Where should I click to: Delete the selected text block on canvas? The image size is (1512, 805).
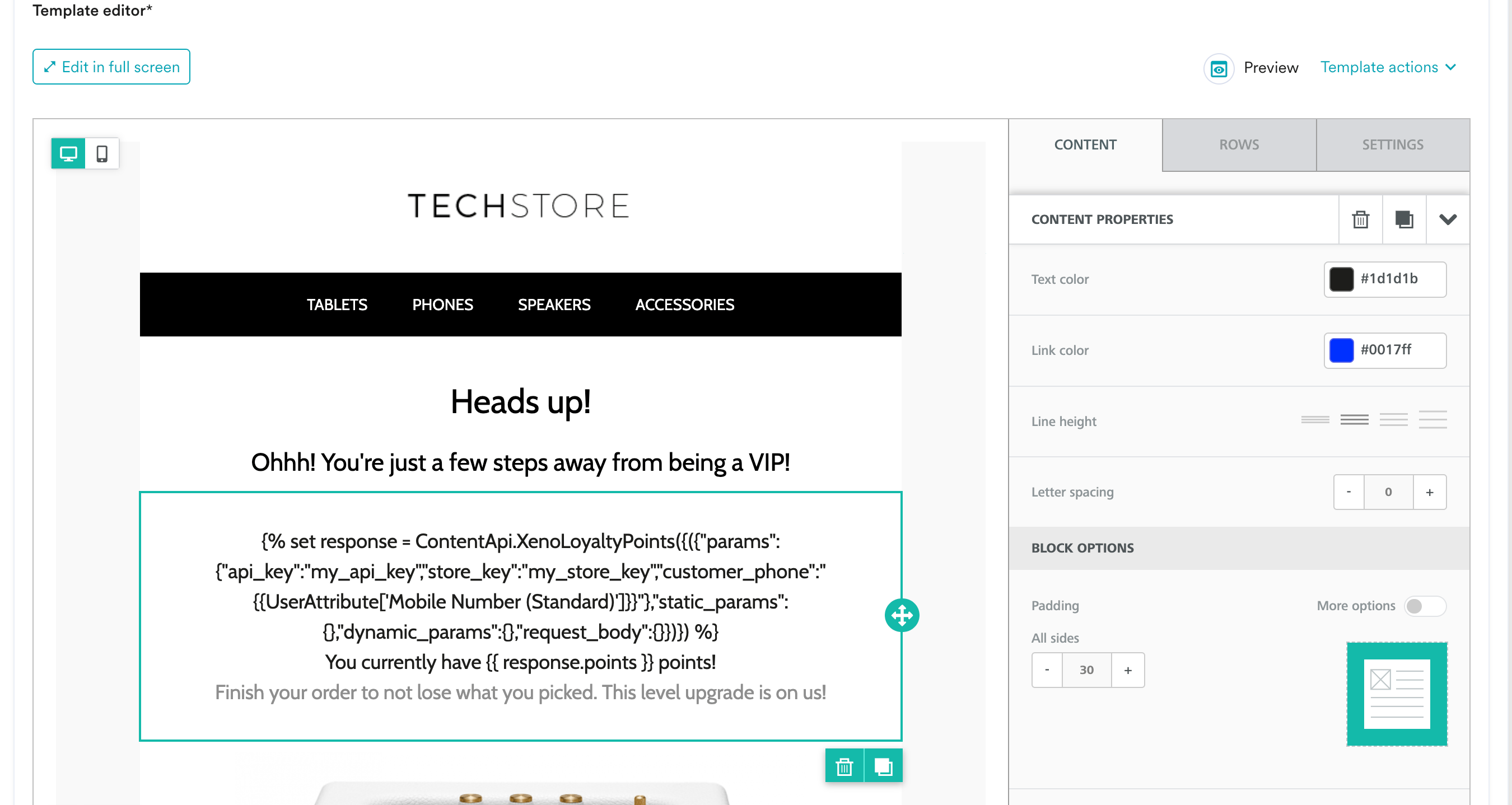(844, 766)
